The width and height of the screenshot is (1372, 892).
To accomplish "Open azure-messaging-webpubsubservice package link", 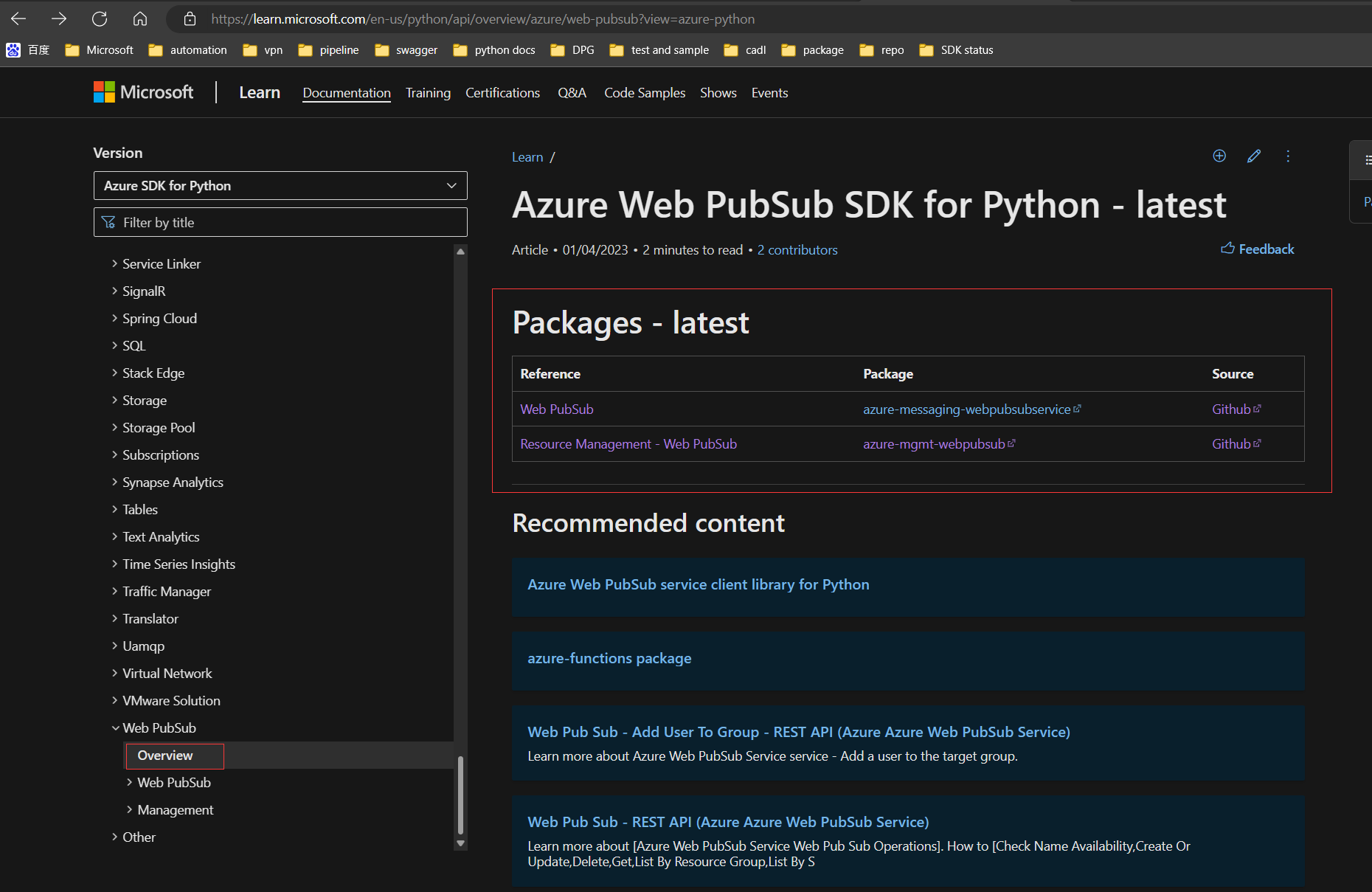I will pyautogui.click(x=967, y=409).
